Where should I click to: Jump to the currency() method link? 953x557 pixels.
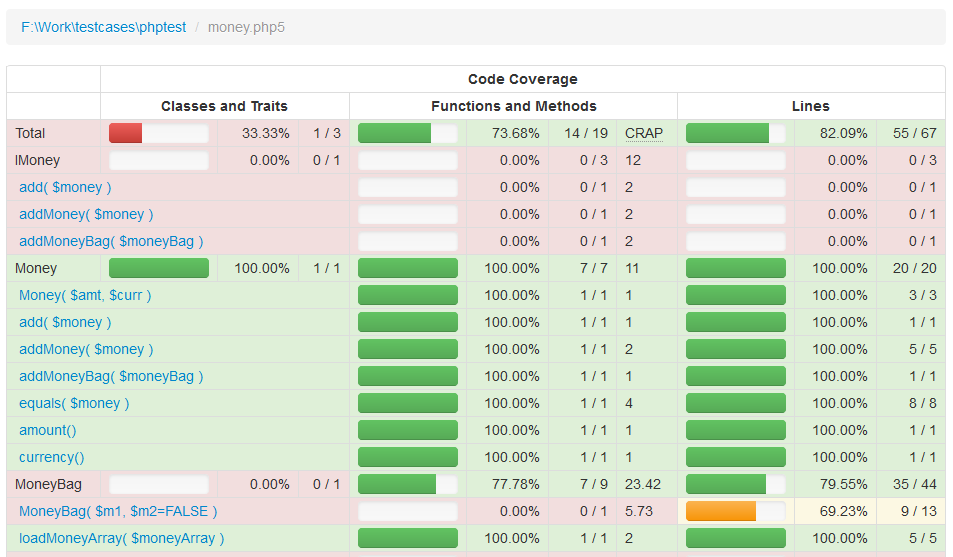pyautogui.click(x=51, y=457)
